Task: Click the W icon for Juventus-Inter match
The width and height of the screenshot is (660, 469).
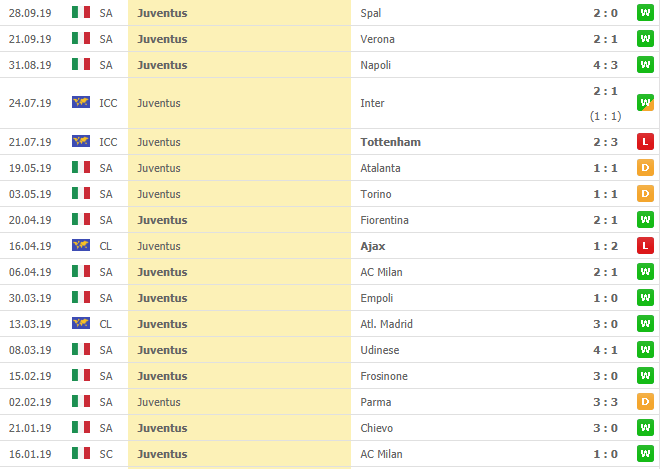Action: coord(645,103)
